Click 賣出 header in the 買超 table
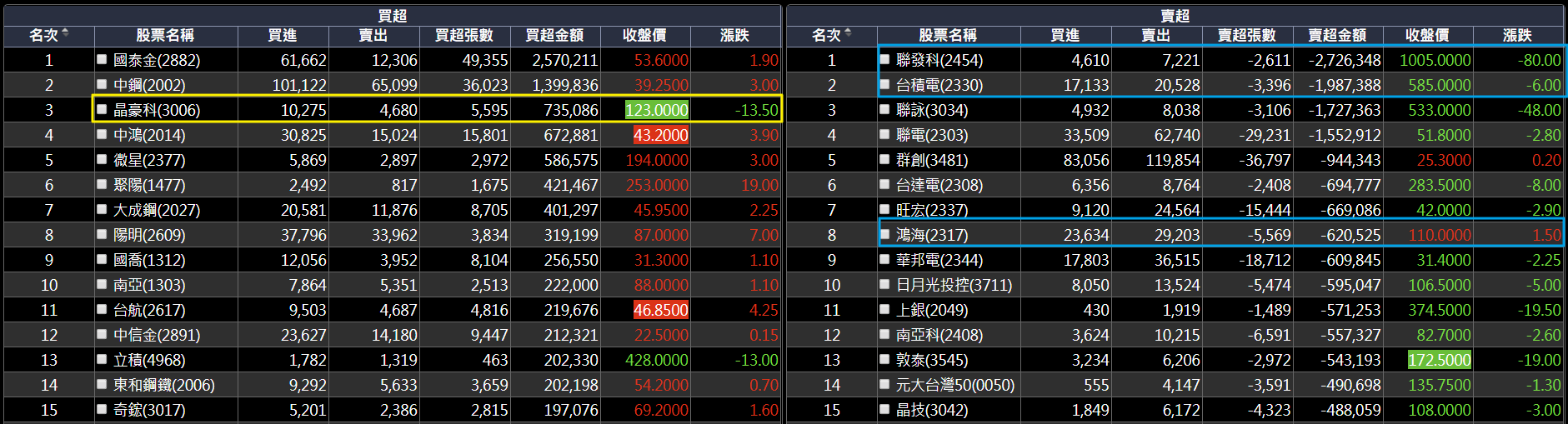Viewport: 1568px width, 424px height. pos(373,35)
